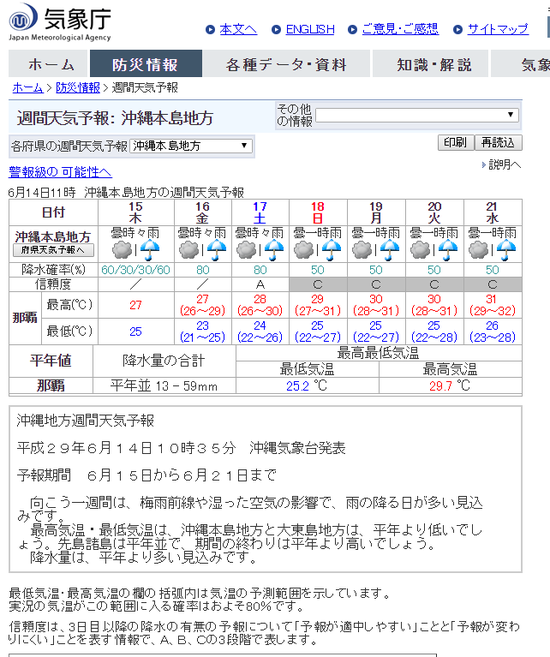The image size is (550, 657).
Task: Click the 週間天気予報: 沖縄本島地方 page title
Action: click(115, 118)
